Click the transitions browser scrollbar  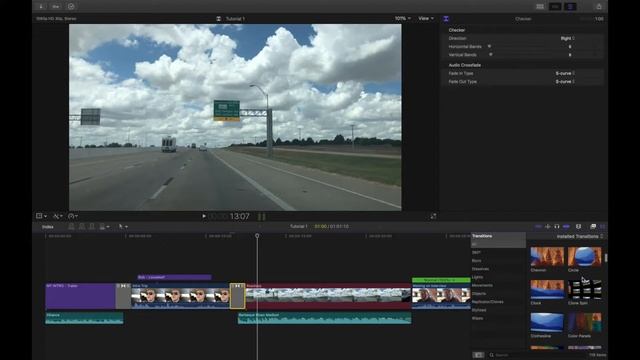tap(606, 258)
